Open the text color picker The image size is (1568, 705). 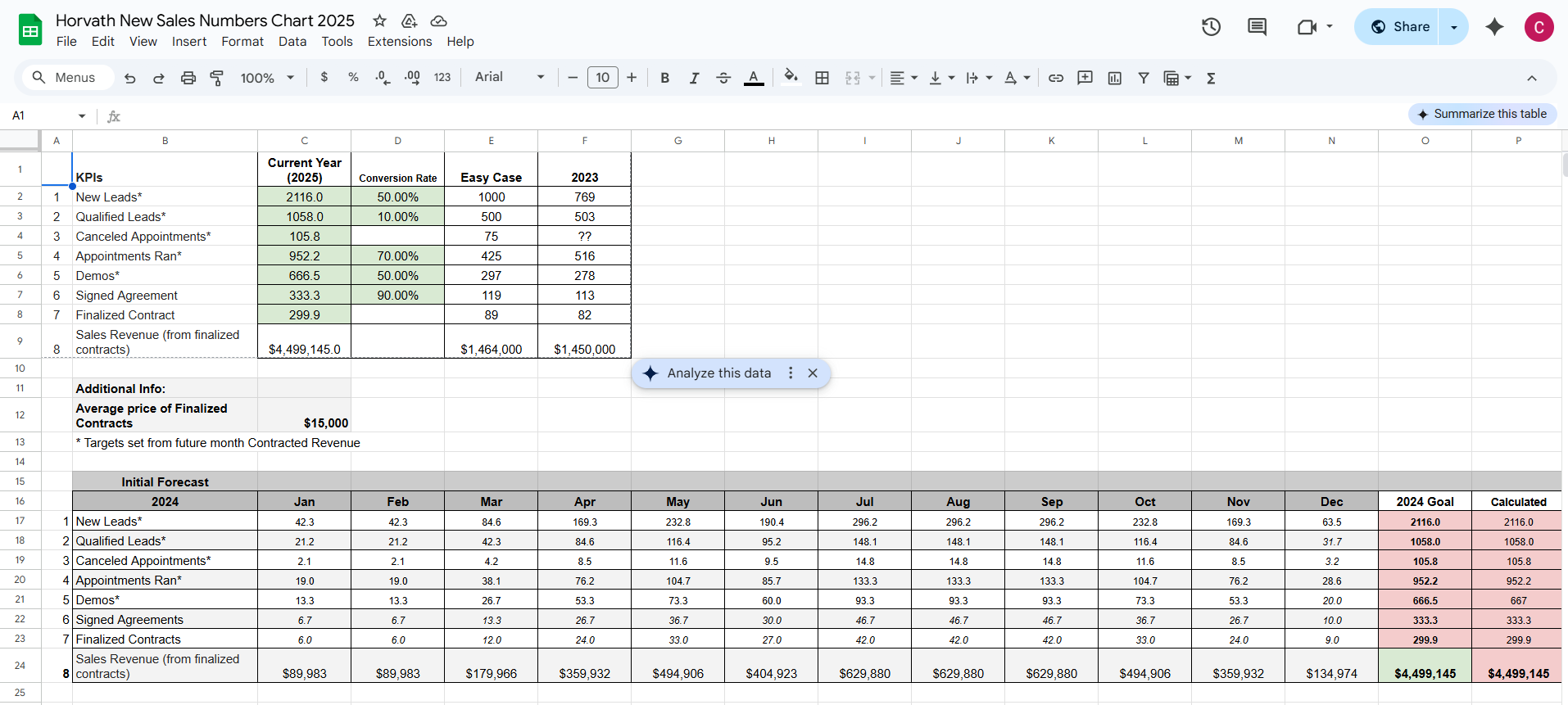(x=754, y=78)
